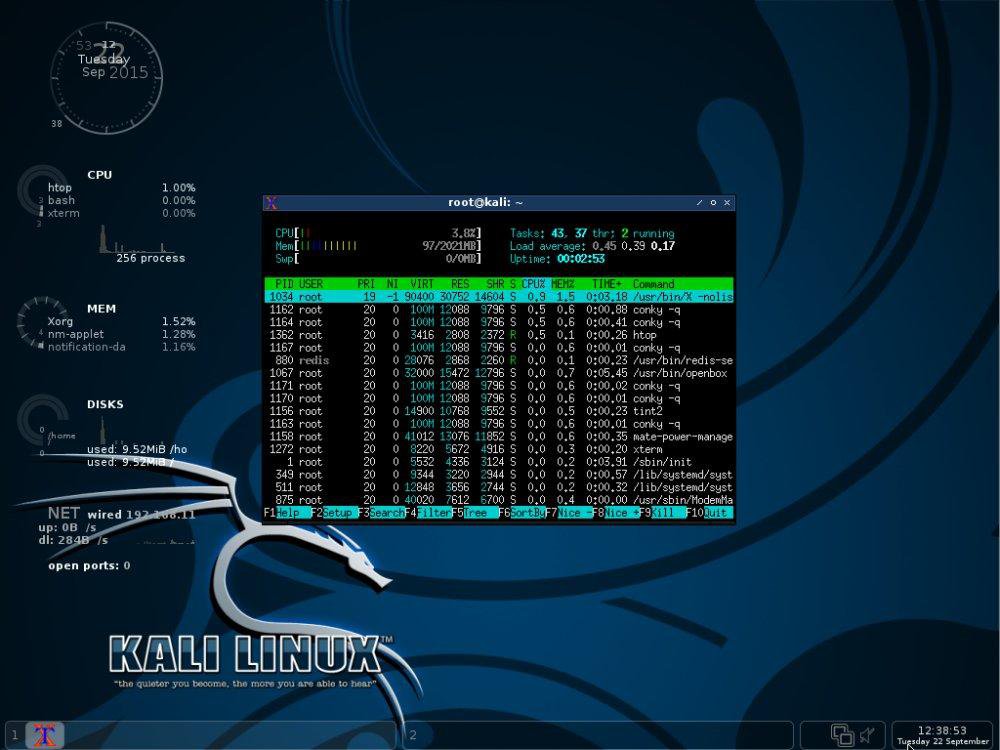This screenshot has width=1000, height=750.
Task: Sort by PID column header
Action: click(x=284, y=284)
